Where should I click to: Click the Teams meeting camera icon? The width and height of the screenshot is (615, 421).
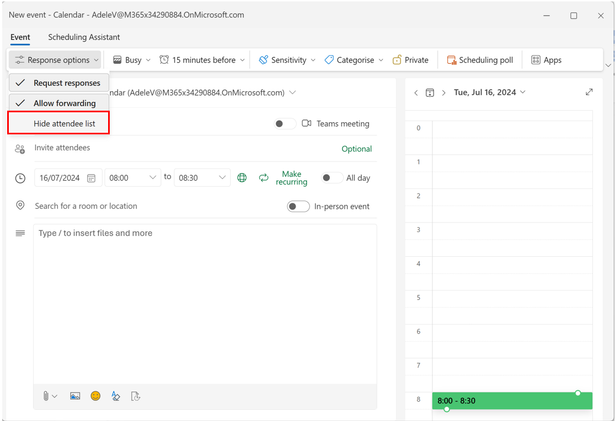click(306, 124)
